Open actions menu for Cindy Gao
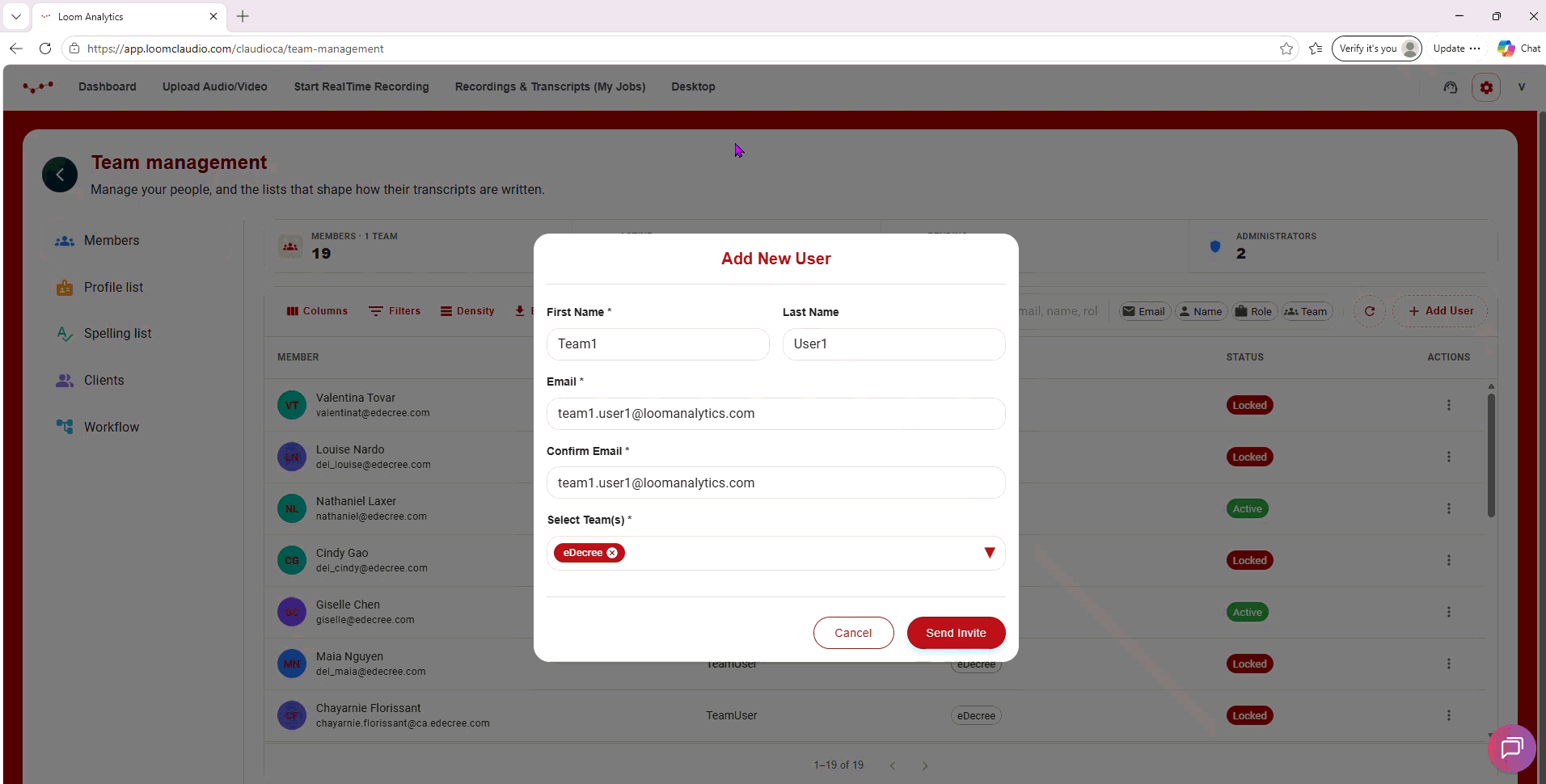Viewport: 1546px width, 784px height. point(1448,560)
